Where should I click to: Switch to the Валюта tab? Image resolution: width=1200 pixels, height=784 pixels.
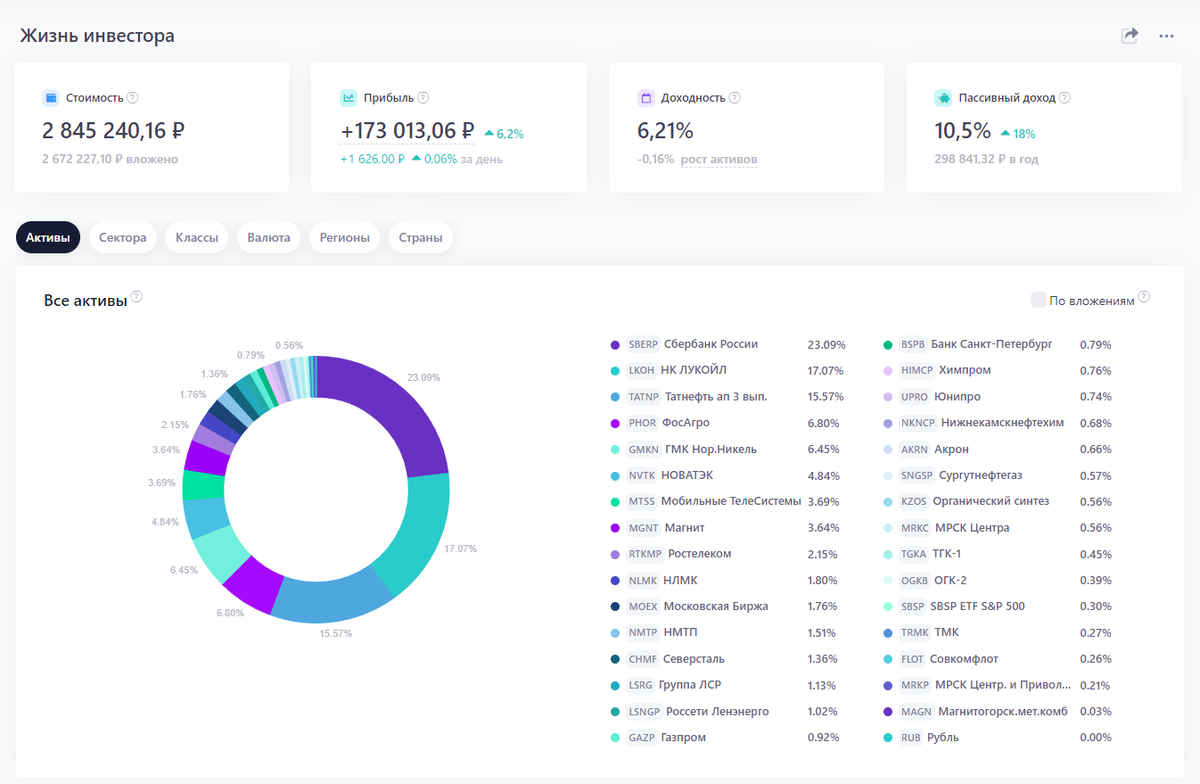tap(269, 237)
